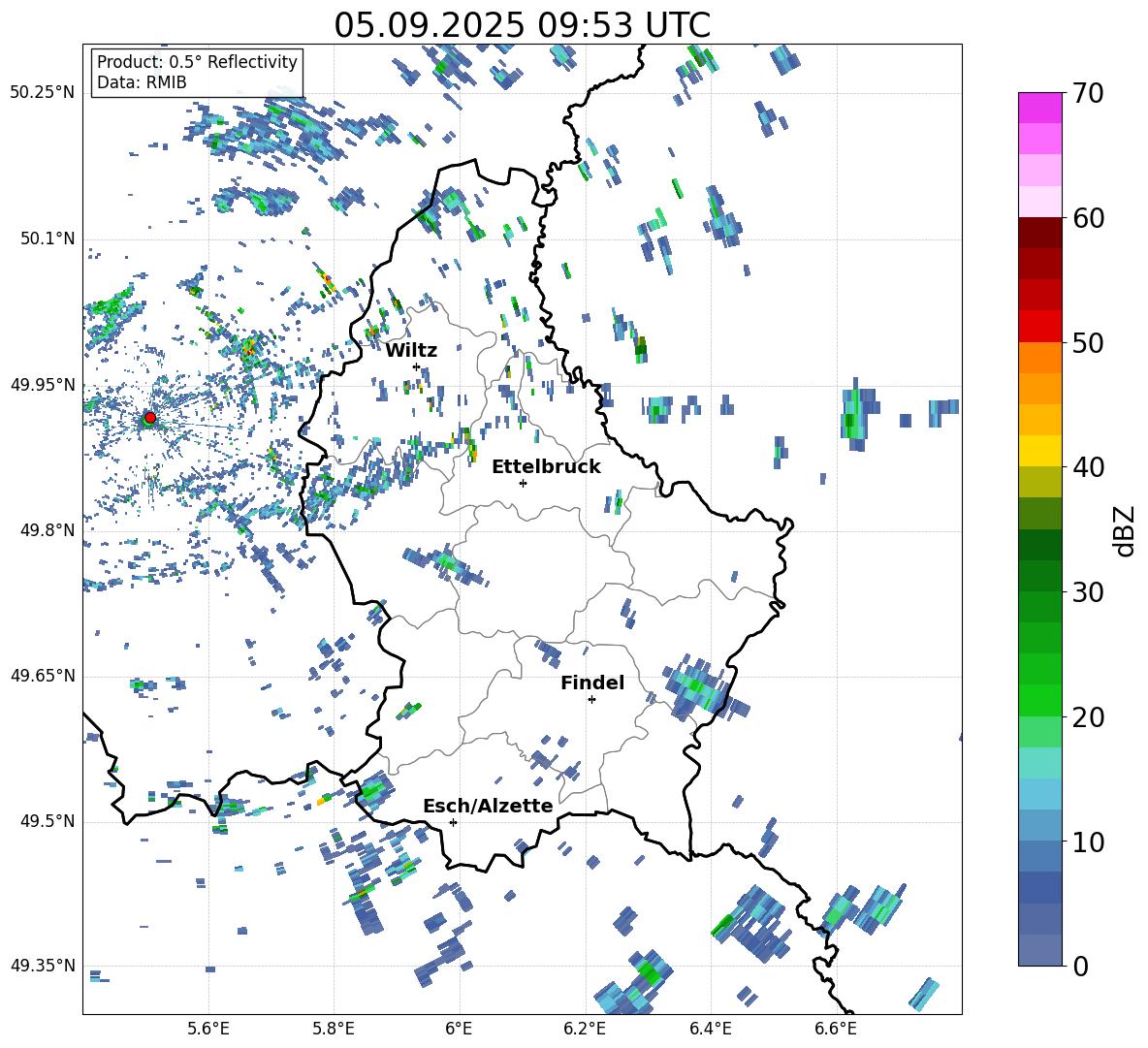This screenshot has width=1148, height=1048.
Task: Click the title 05.09.2025 09:53 UTC
Action: click(522, 25)
